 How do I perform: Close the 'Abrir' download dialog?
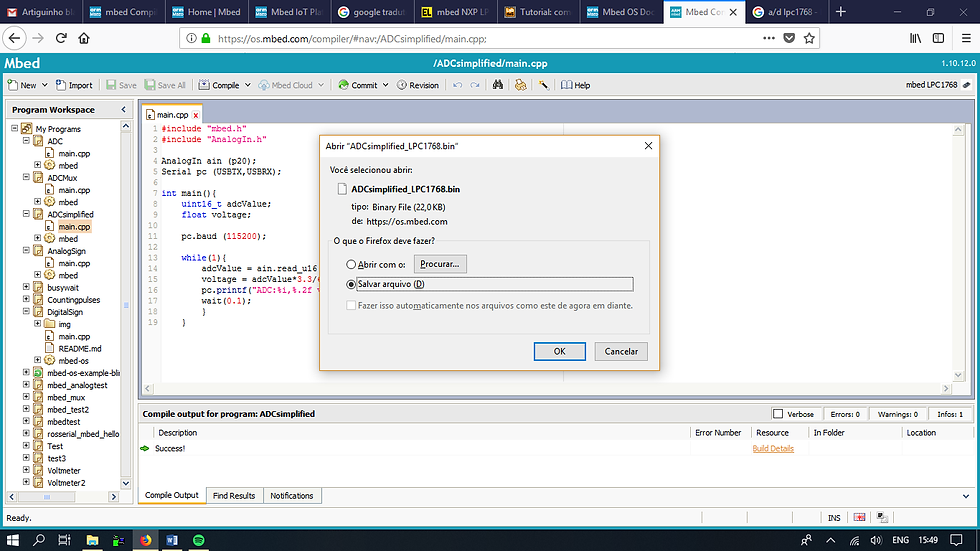coord(648,146)
